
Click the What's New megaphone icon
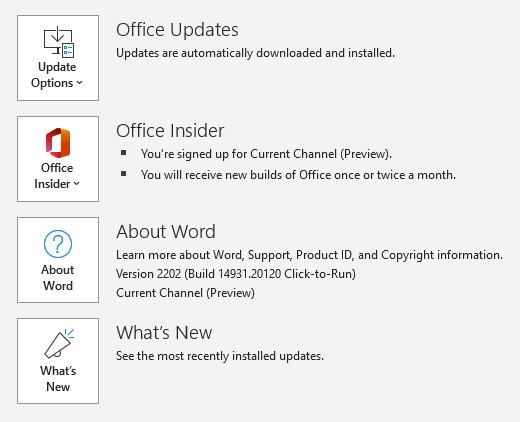[x=59, y=344]
